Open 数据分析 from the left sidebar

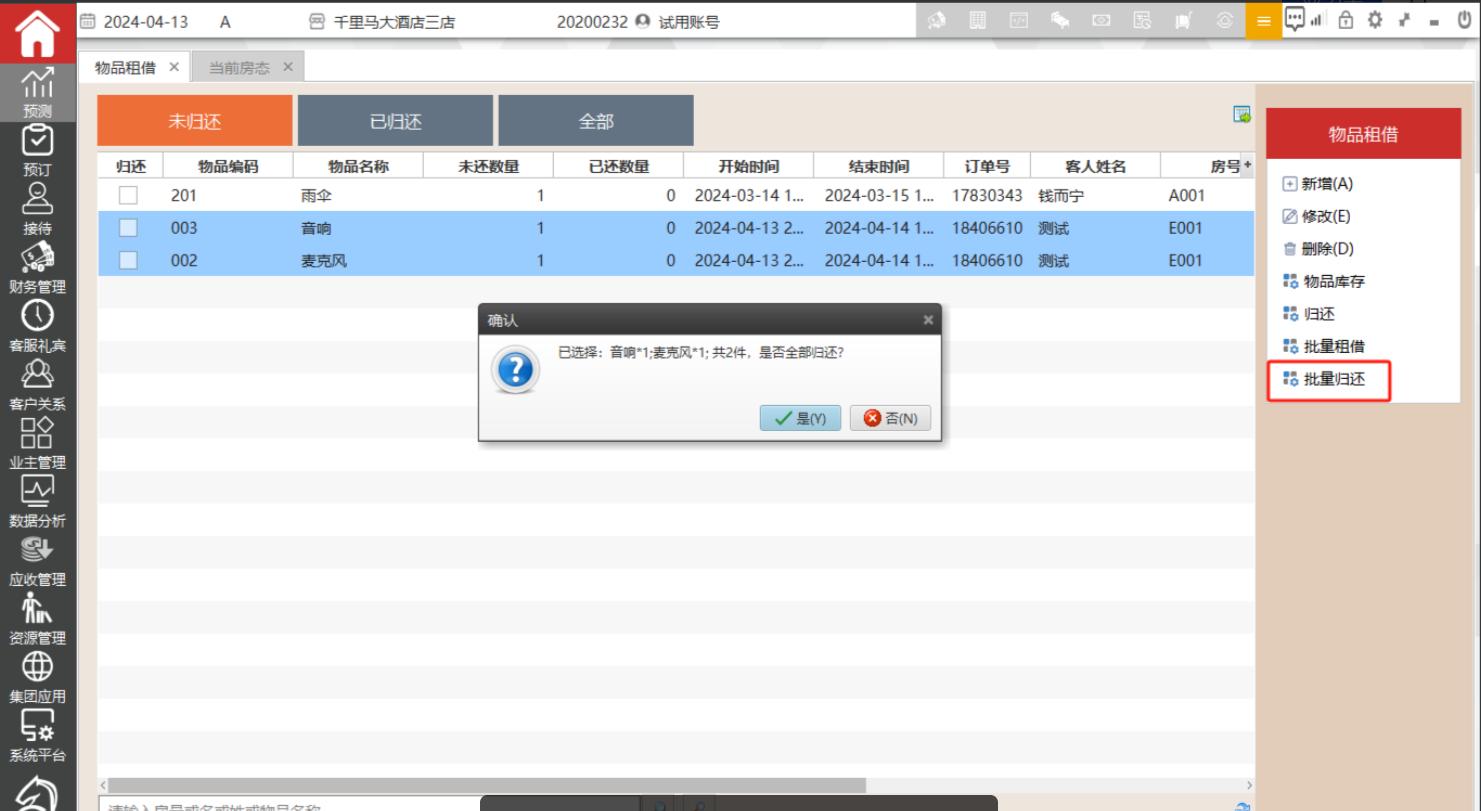click(37, 502)
